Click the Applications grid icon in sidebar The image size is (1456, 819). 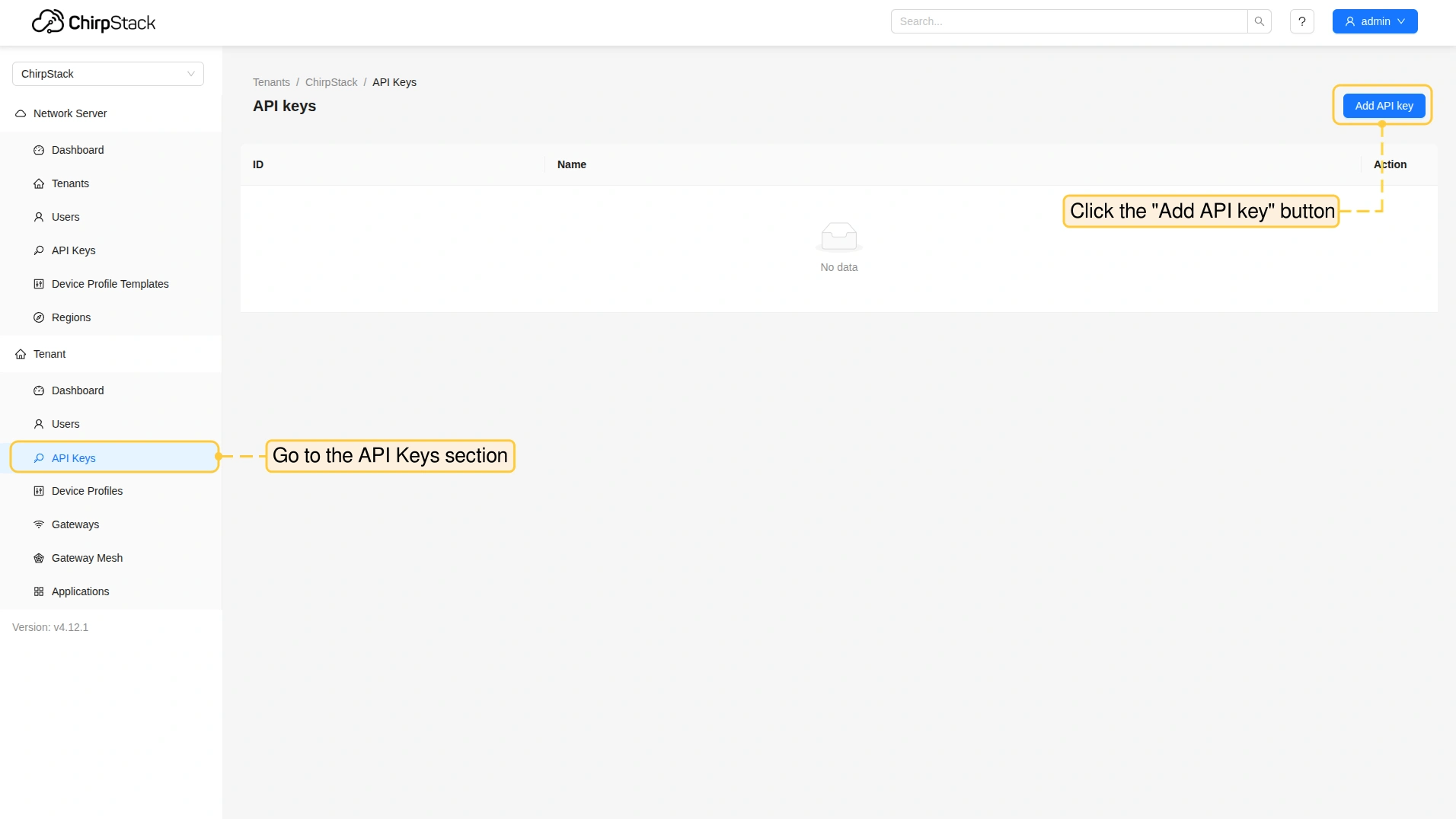pyautogui.click(x=39, y=591)
